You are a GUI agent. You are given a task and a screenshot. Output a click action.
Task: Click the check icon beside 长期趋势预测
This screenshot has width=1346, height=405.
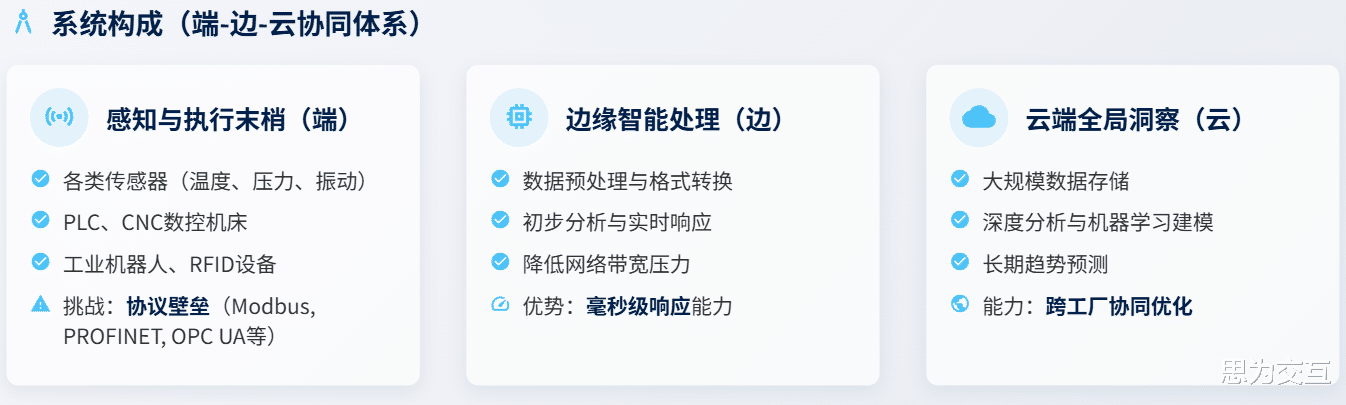960,262
